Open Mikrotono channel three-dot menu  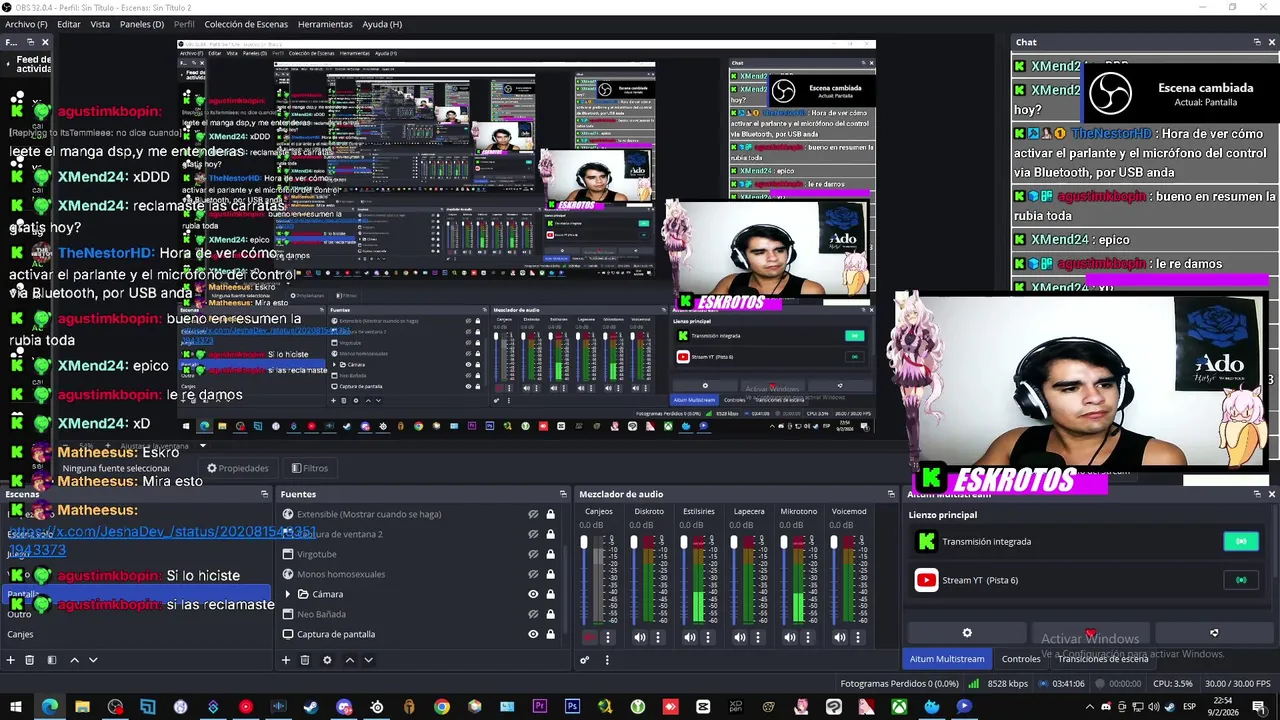pos(807,637)
